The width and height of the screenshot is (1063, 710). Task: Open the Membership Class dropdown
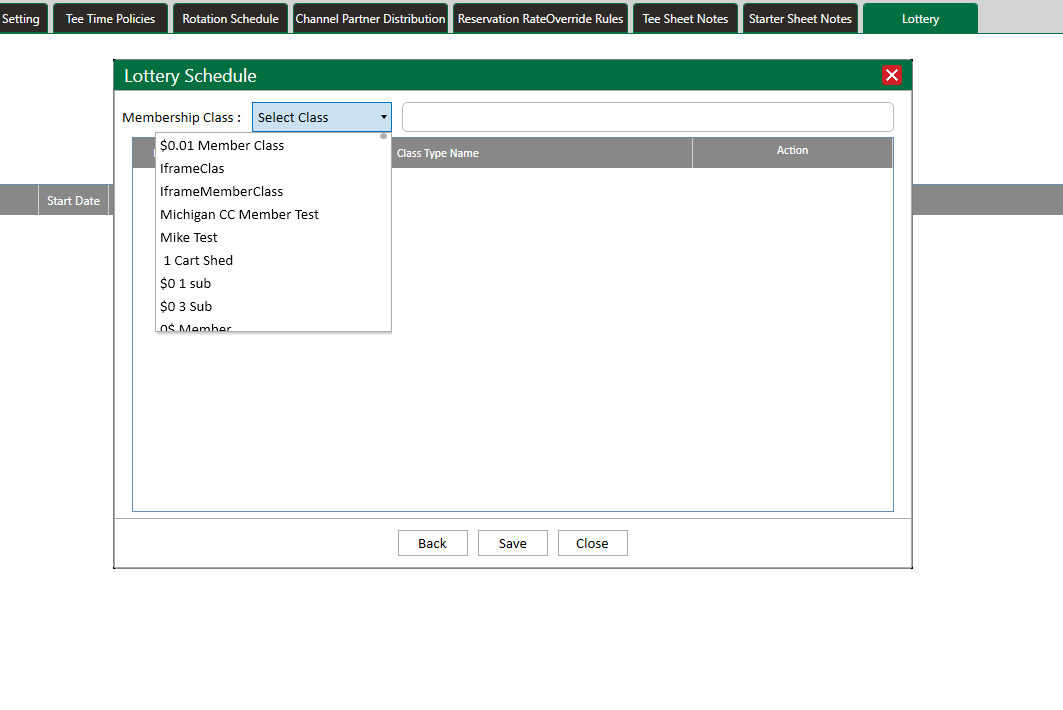321,117
